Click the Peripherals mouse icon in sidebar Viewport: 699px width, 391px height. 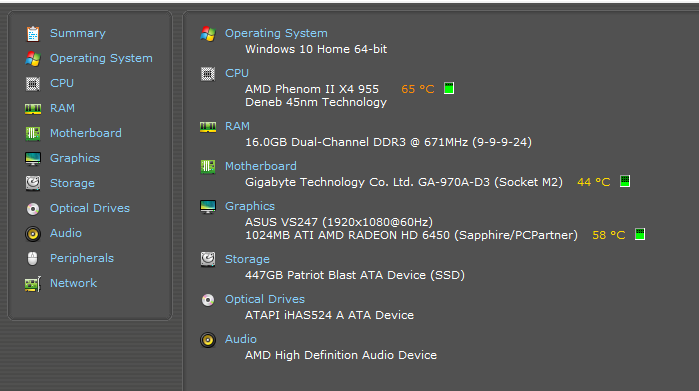point(33,258)
